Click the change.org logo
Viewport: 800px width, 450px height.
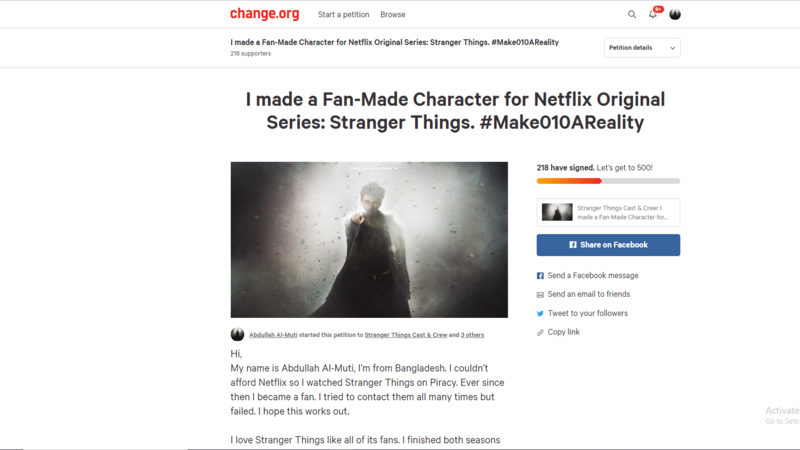point(264,14)
